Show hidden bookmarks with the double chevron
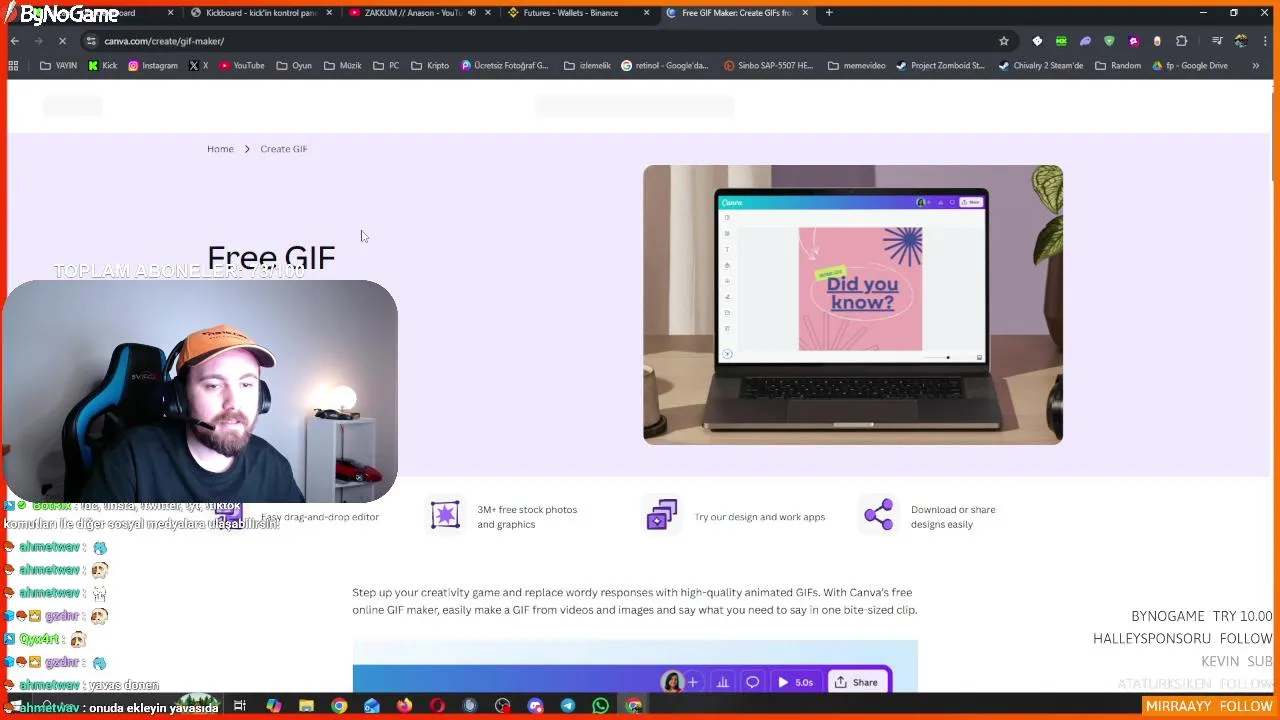Image resolution: width=1280 pixels, height=720 pixels. (1255, 66)
